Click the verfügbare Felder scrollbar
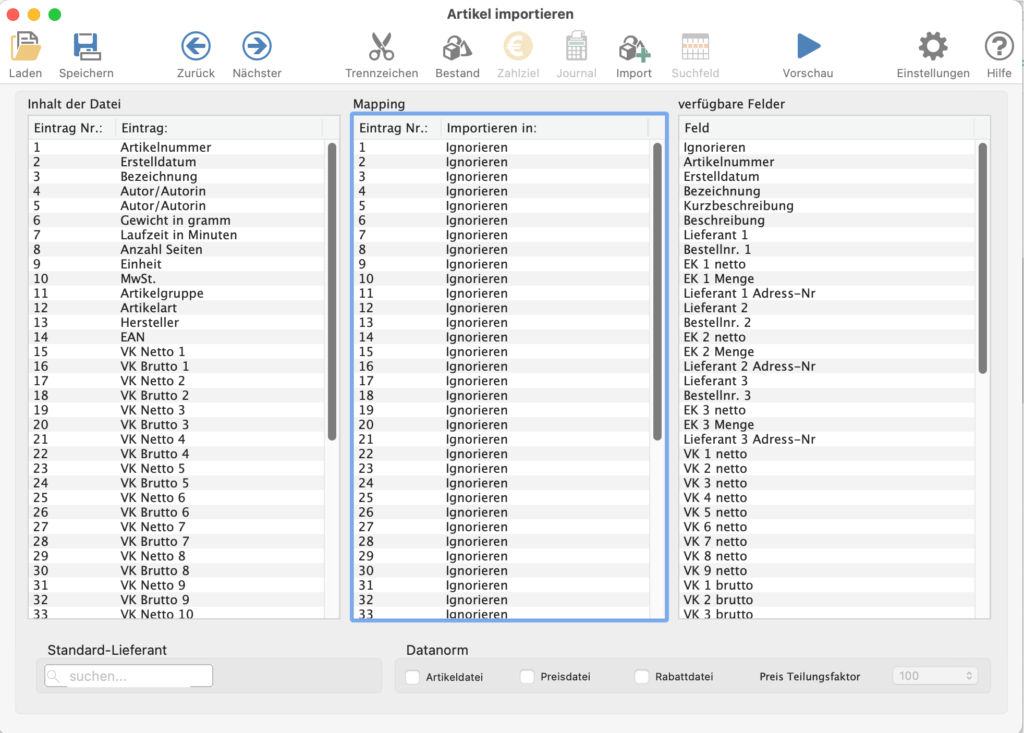Viewport: 1024px width, 733px height. click(982, 258)
